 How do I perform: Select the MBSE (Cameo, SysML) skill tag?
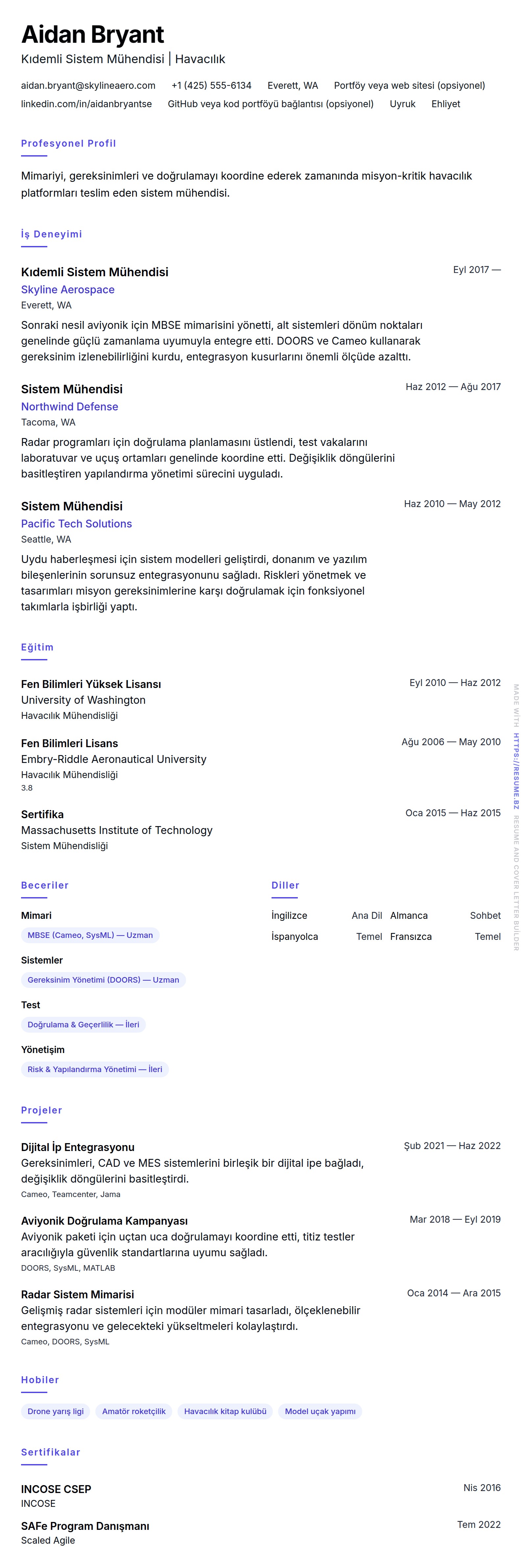(90, 935)
